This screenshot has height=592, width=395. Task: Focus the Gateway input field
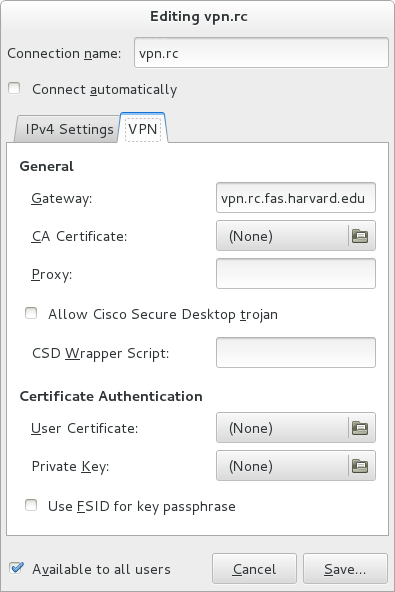pyautogui.click(x=296, y=198)
